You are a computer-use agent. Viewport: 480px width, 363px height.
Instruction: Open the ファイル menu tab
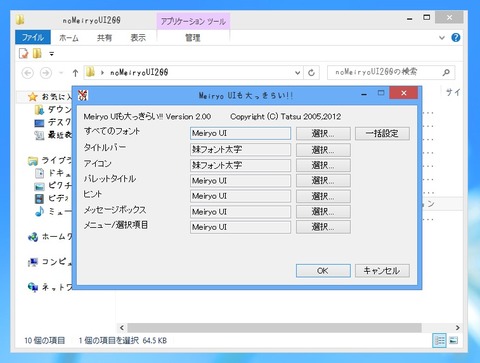pyautogui.click(x=33, y=37)
